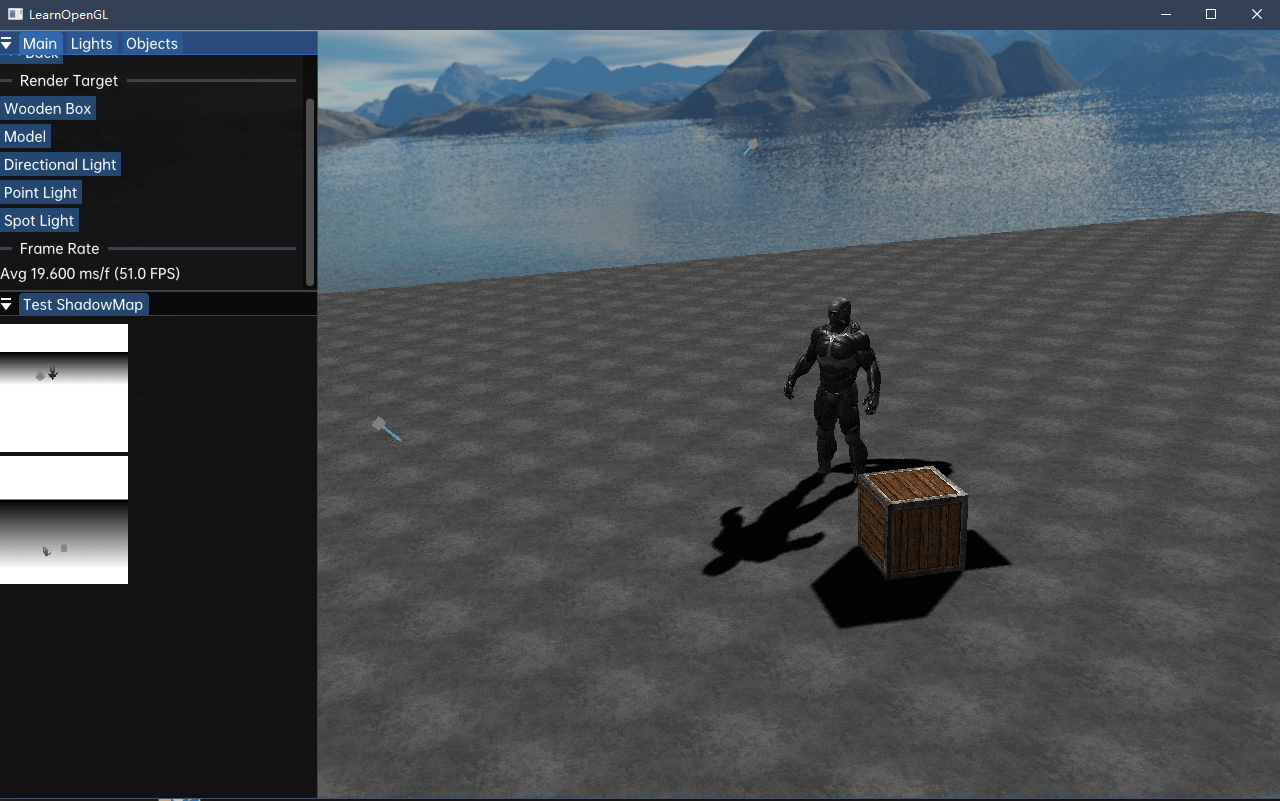Select the light gizmo with blue arrow

387,429
